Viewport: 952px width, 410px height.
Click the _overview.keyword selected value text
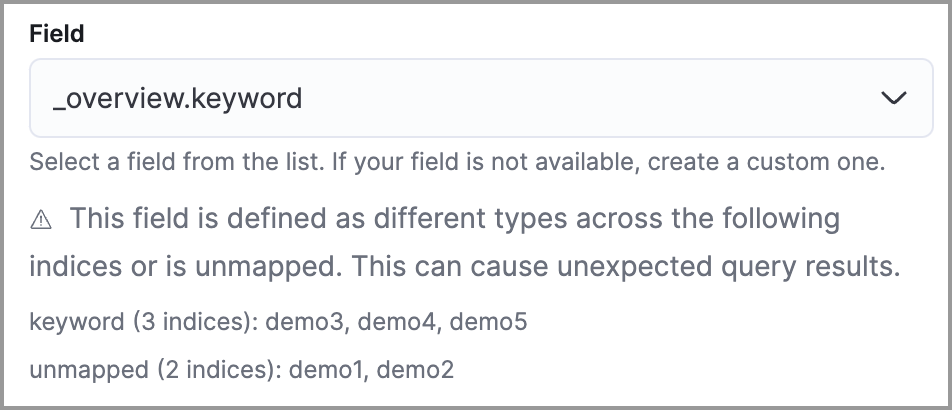(x=177, y=99)
